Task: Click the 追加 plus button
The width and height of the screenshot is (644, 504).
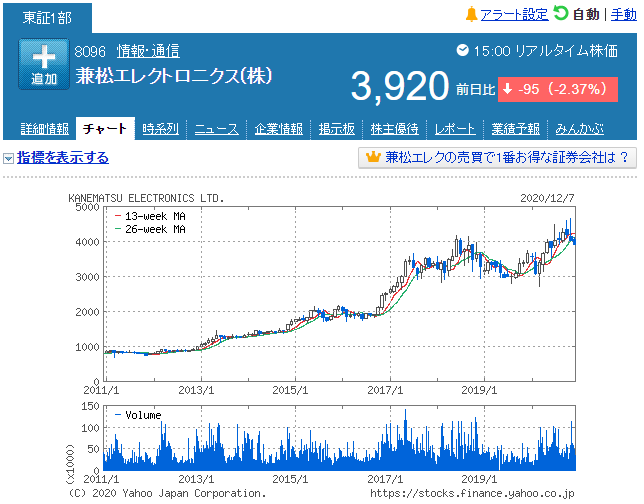Action: (44, 64)
